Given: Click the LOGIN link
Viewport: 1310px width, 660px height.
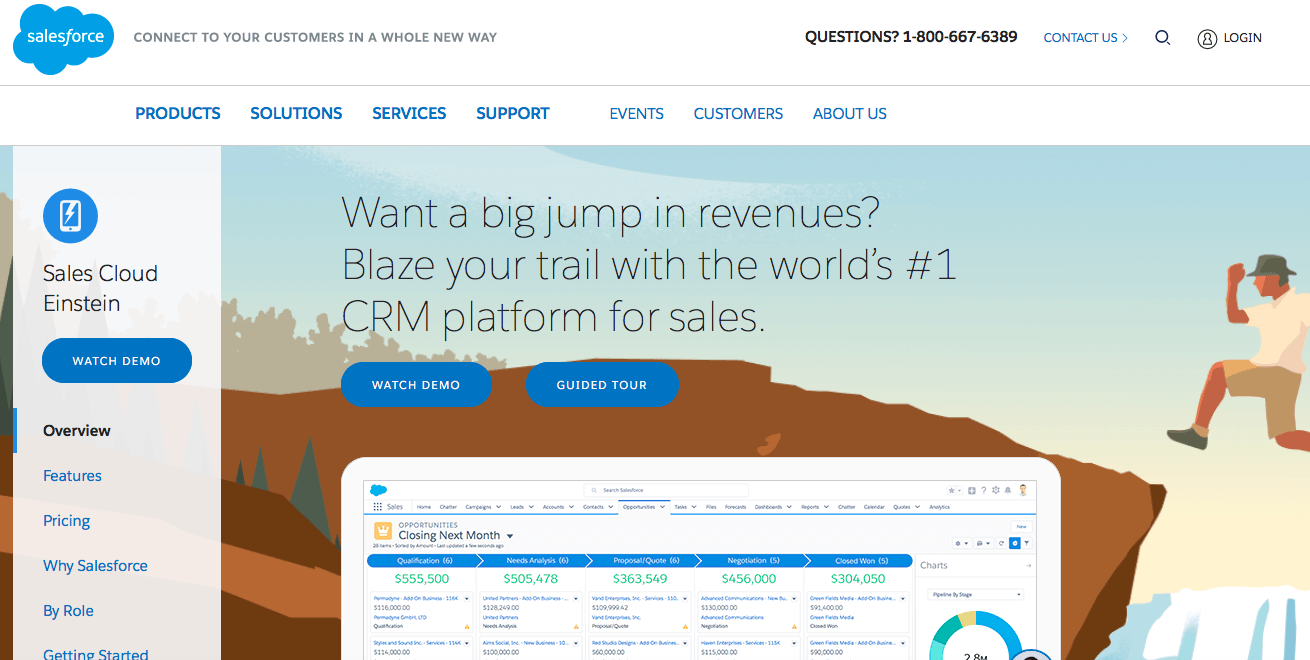Looking at the screenshot, I should pyautogui.click(x=1242, y=38).
